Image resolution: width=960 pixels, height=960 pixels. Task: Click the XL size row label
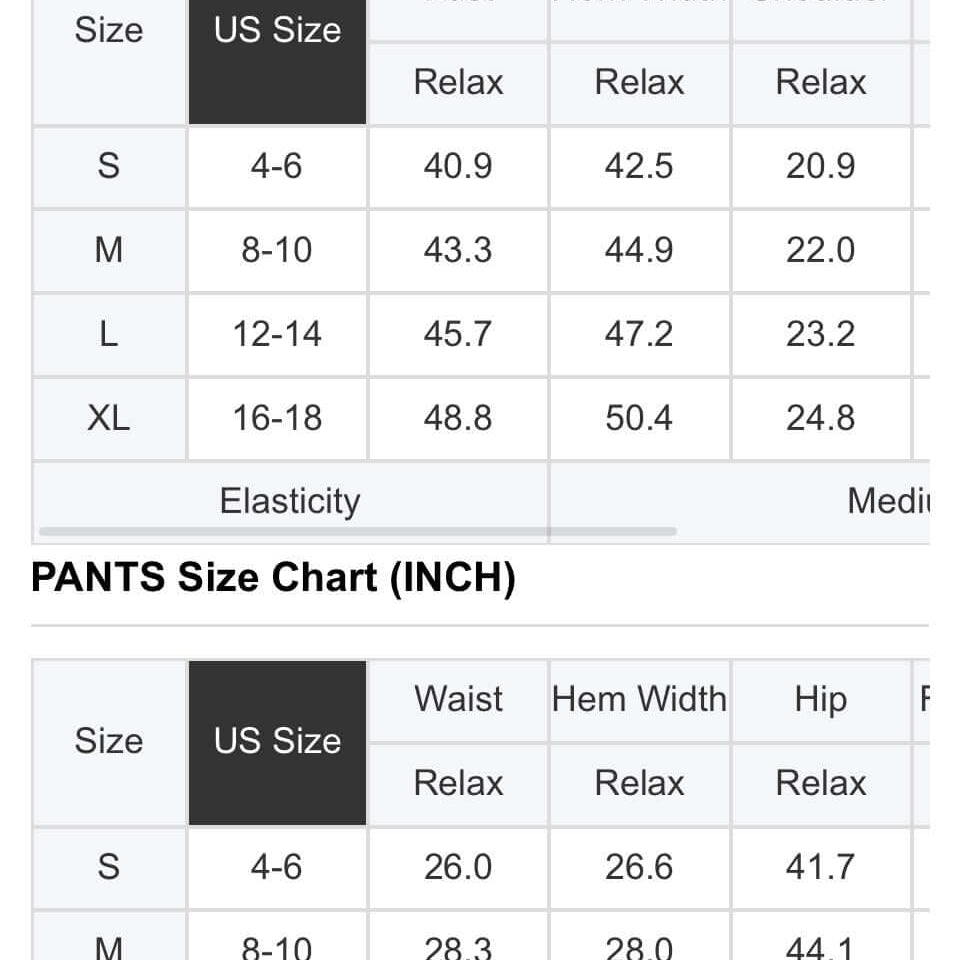(108, 417)
